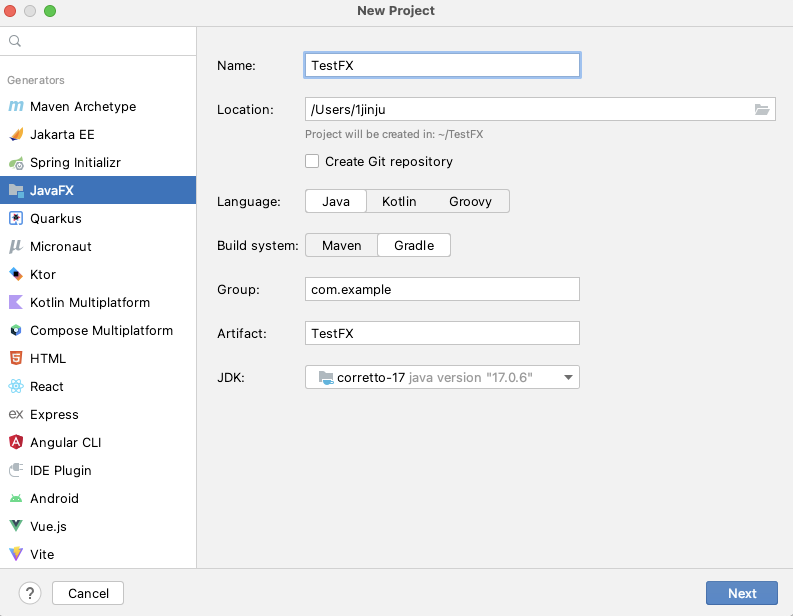Click the Quarkus generator icon
Viewport: 793px width, 616px height.
click(16, 219)
